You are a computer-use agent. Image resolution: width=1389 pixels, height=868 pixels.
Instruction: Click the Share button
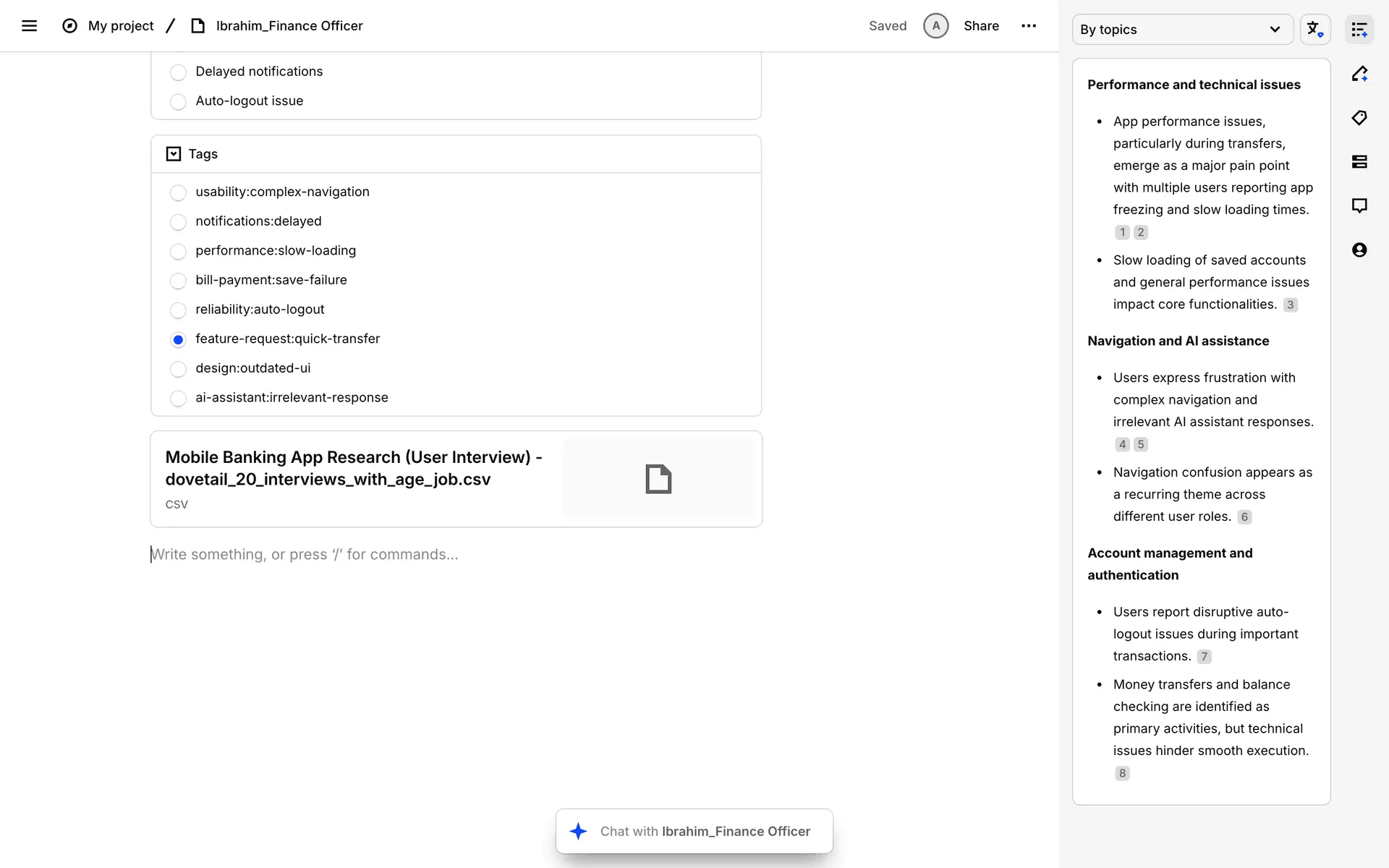click(x=981, y=26)
